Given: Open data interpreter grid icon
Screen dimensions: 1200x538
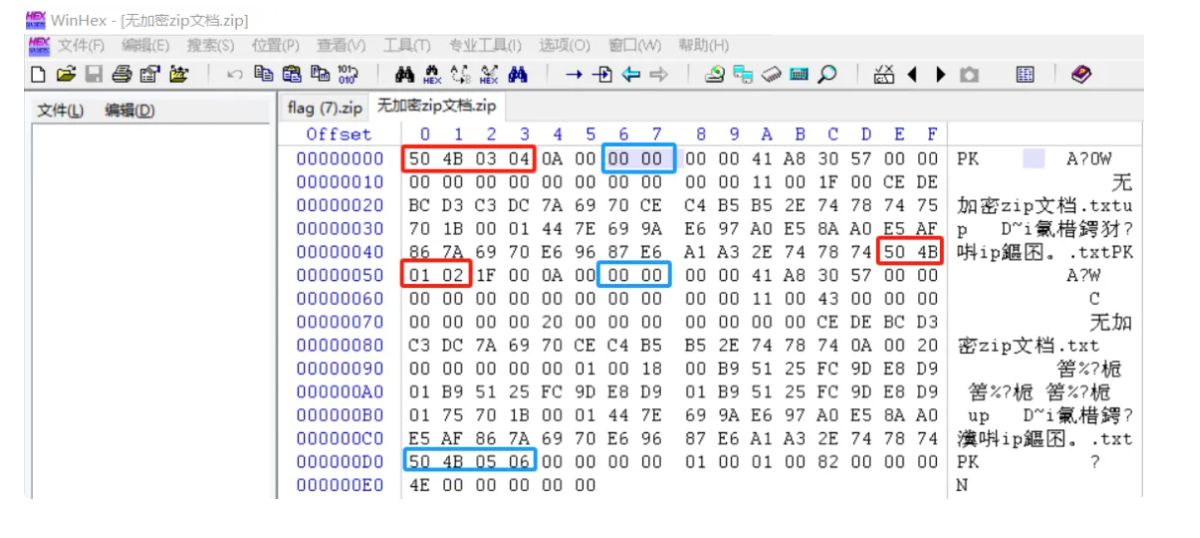Looking at the screenshot, I should pos(1025,75).
